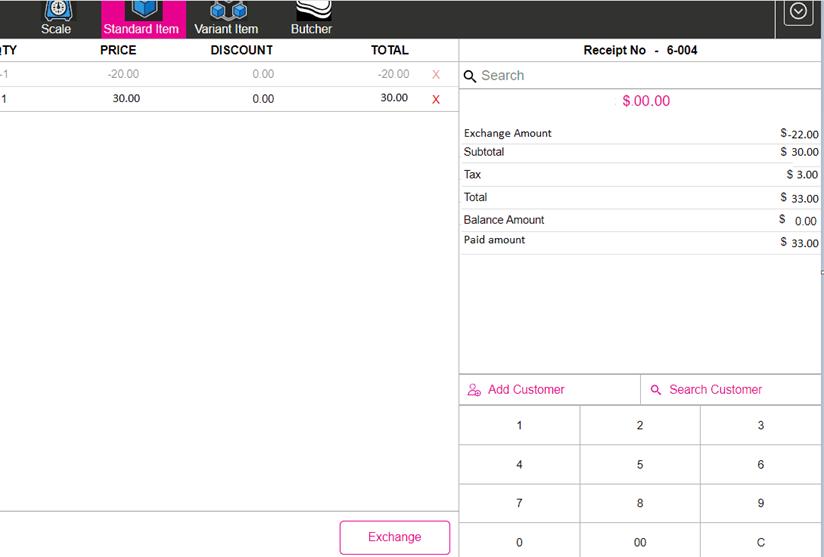Focus the Search input field
This screenshot has height=557, width=824.
tap(640, 76)
